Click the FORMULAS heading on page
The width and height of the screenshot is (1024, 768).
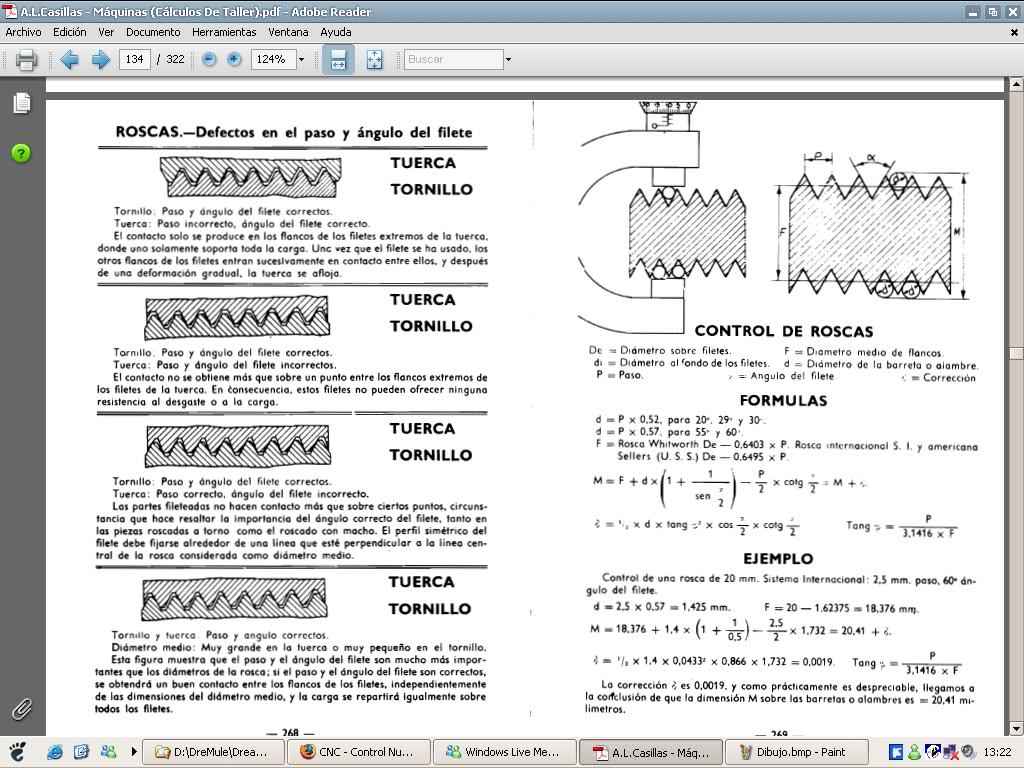(x=783, y=400)
